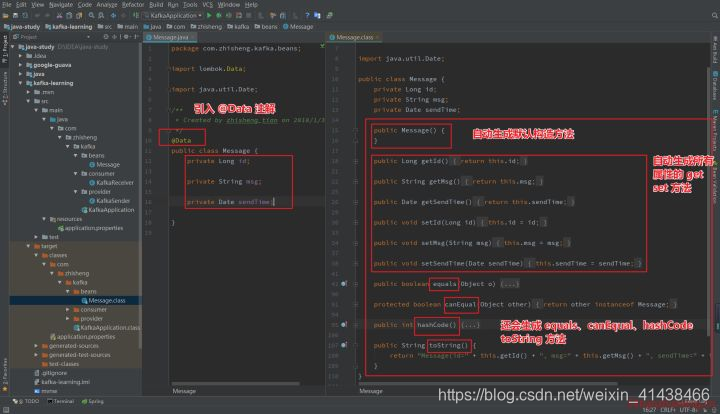
Task: Open the Navigate menu
Action: (61, 5)
